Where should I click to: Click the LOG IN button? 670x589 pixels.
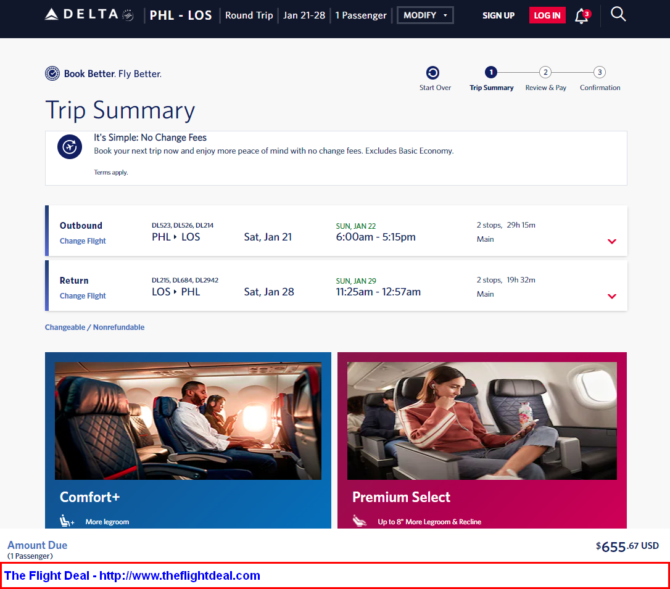[x=547, y=15]
